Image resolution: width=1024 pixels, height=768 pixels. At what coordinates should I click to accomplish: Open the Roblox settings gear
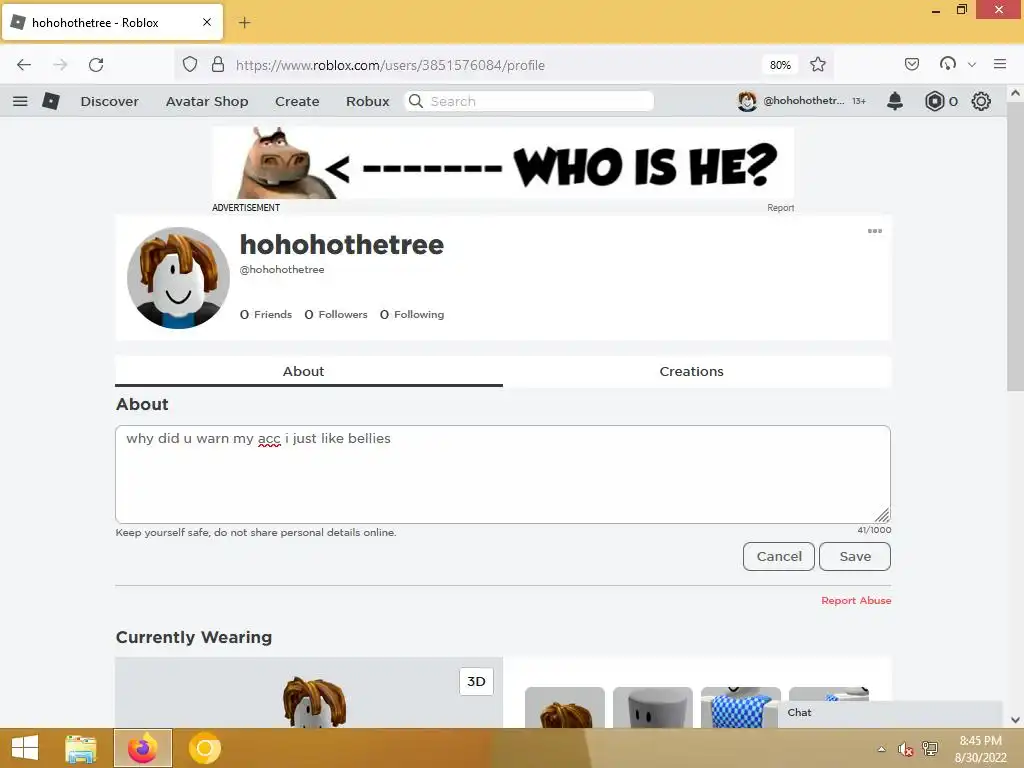(981, 101)
